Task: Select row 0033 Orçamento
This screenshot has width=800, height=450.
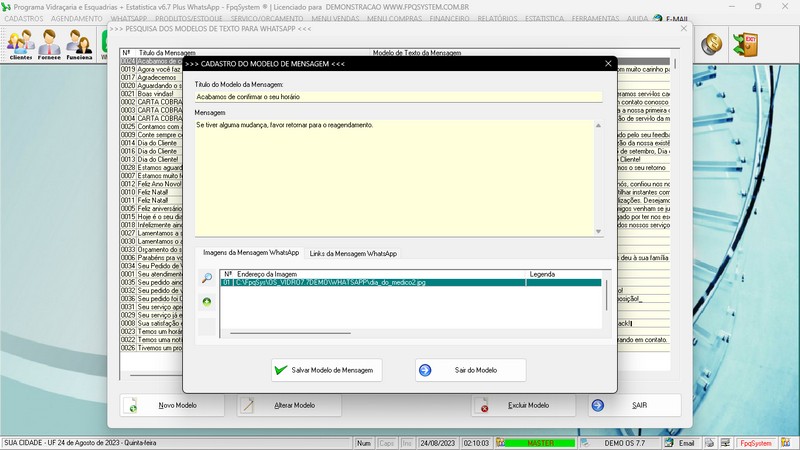Action: click(151, 249)
